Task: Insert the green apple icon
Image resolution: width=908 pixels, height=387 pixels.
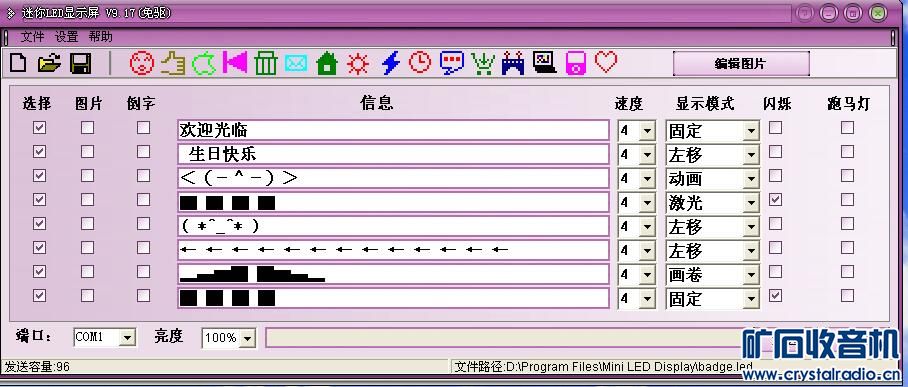Action: [x=204, y=63]
